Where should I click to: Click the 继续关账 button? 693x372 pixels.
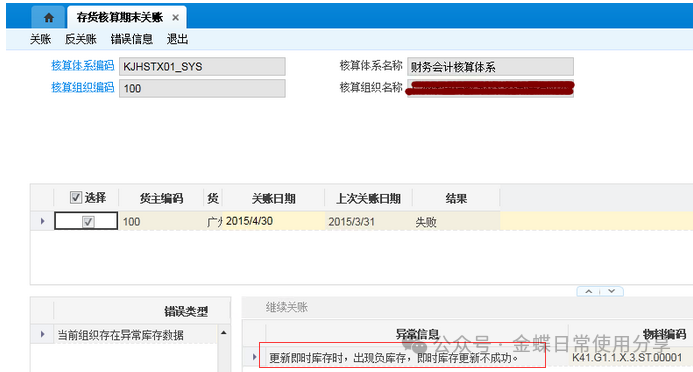(x=286, y=307)
